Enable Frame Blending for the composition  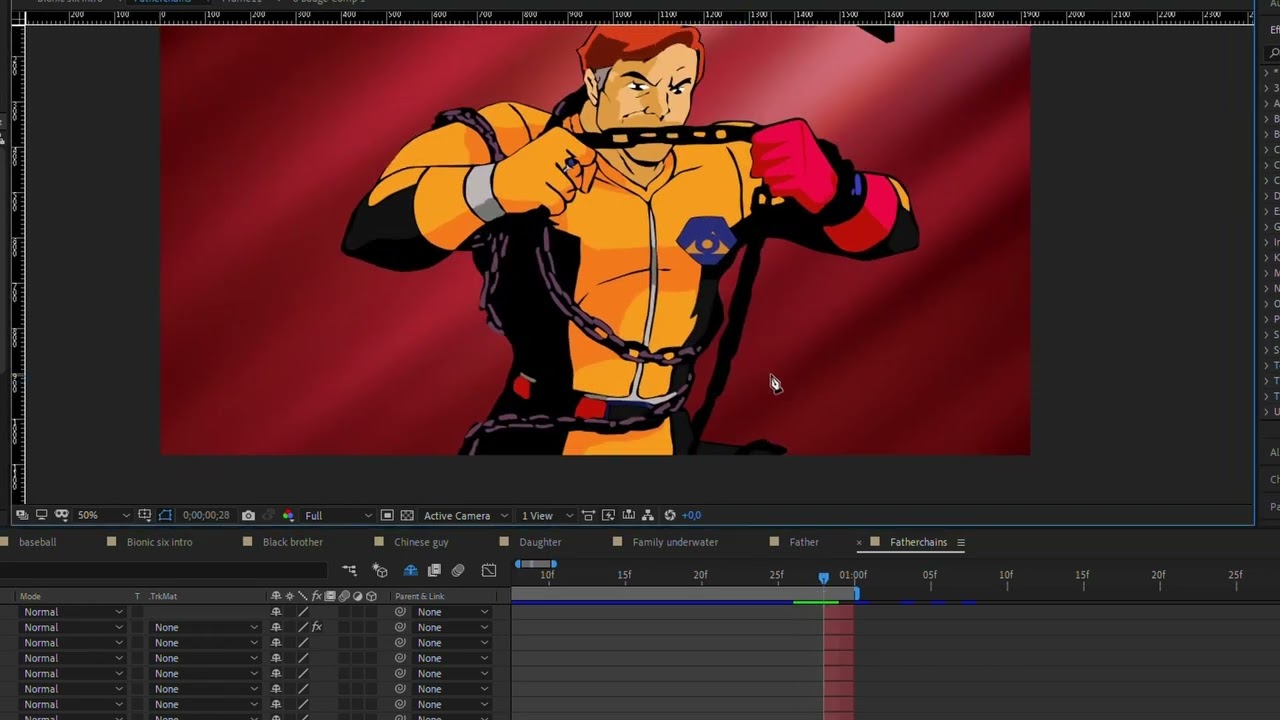pos(434,570)
